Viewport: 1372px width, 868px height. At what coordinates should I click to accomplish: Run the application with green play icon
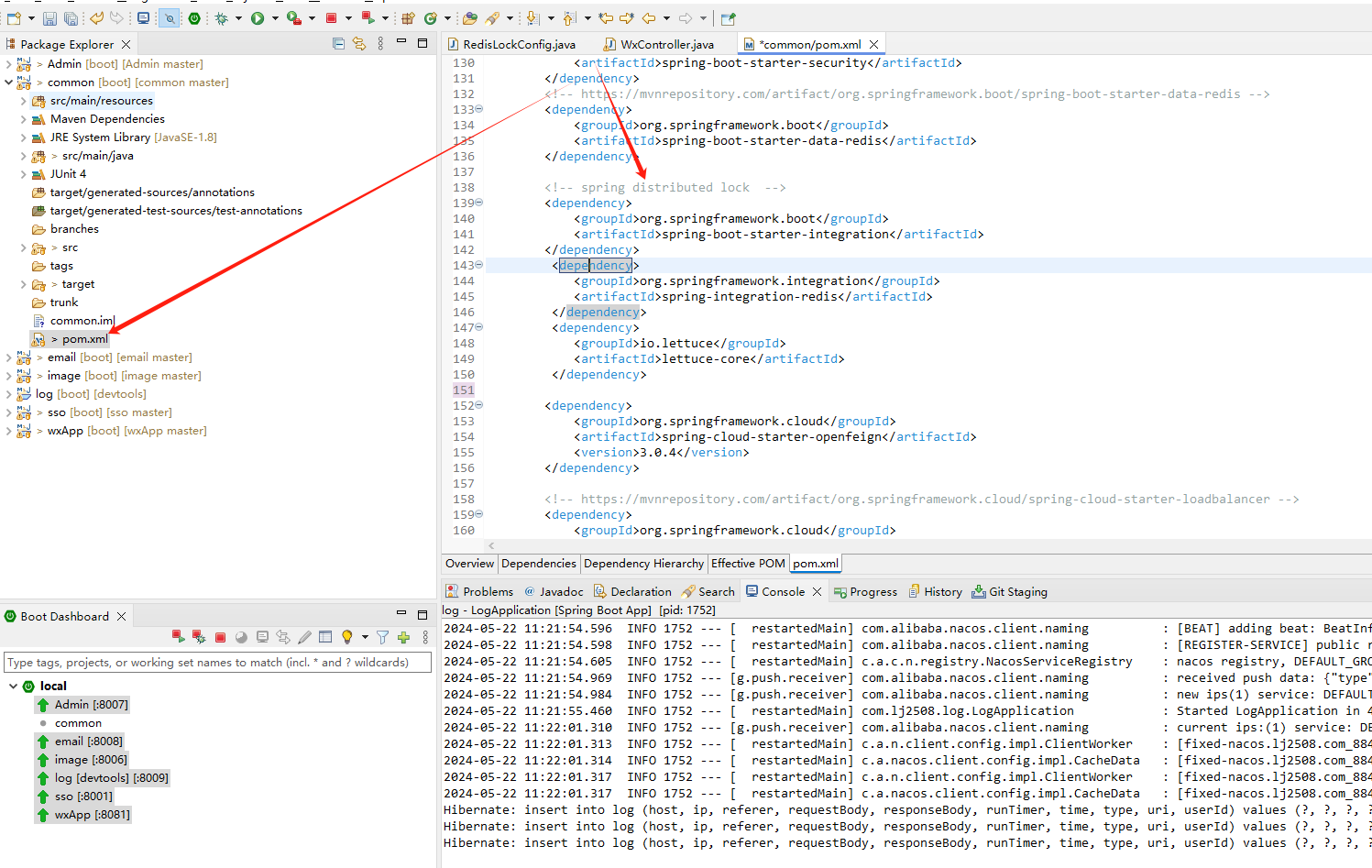258,18
